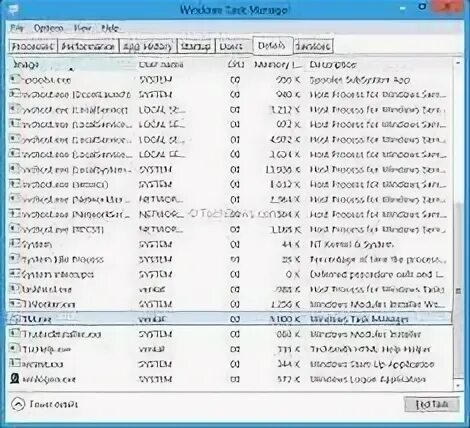Switch to the Processes tab
470x428 pixels.
[33, 46]
